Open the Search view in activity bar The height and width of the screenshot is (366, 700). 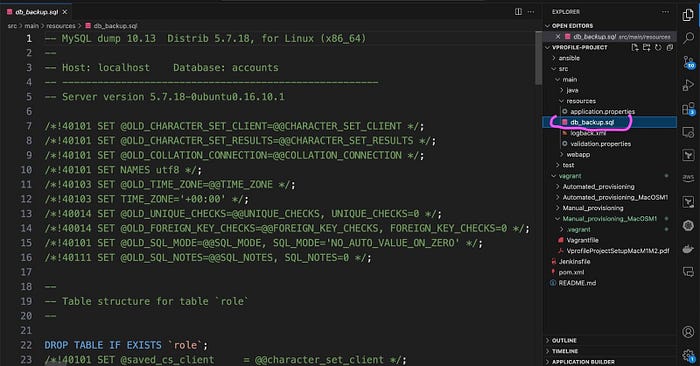point(688,38)
